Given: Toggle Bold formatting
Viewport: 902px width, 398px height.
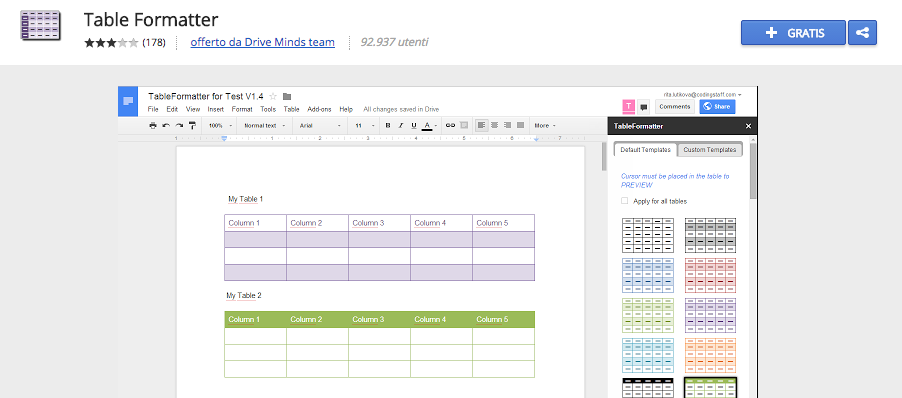Looking at the screenshot, I should point(388,125).
